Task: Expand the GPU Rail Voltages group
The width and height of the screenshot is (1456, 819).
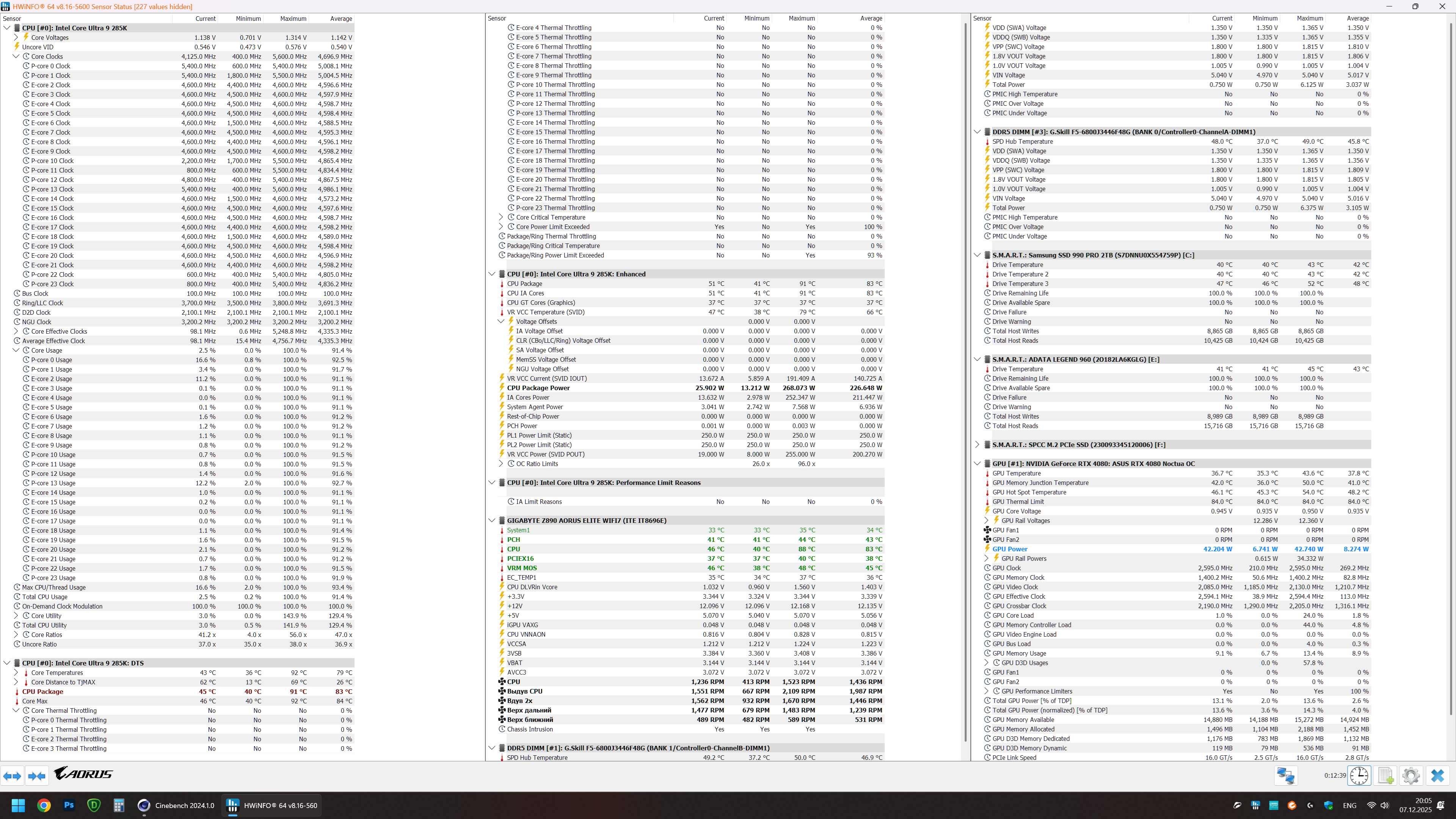Action: (x=986, y=521)
